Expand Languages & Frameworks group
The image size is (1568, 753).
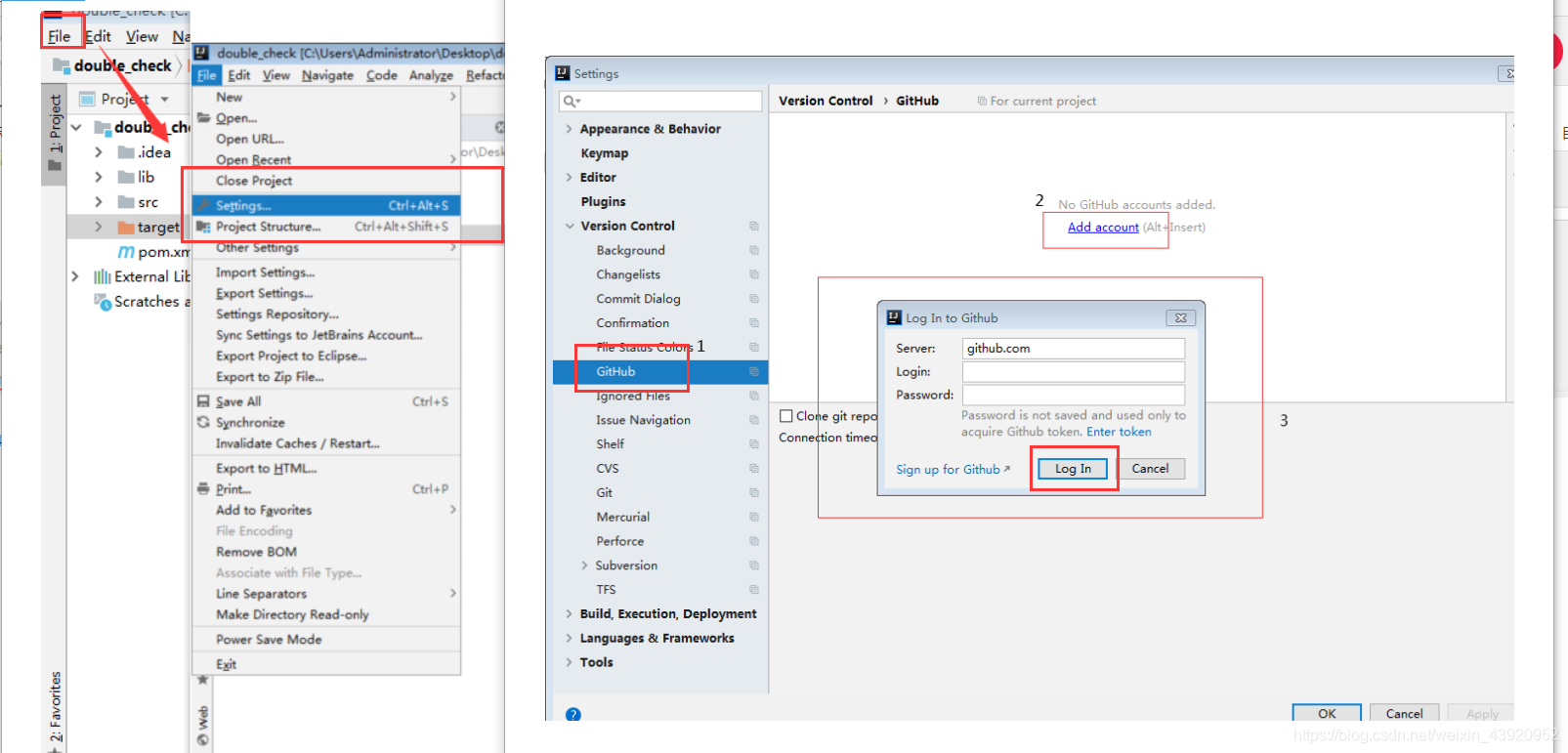click(x=569, y=638)
